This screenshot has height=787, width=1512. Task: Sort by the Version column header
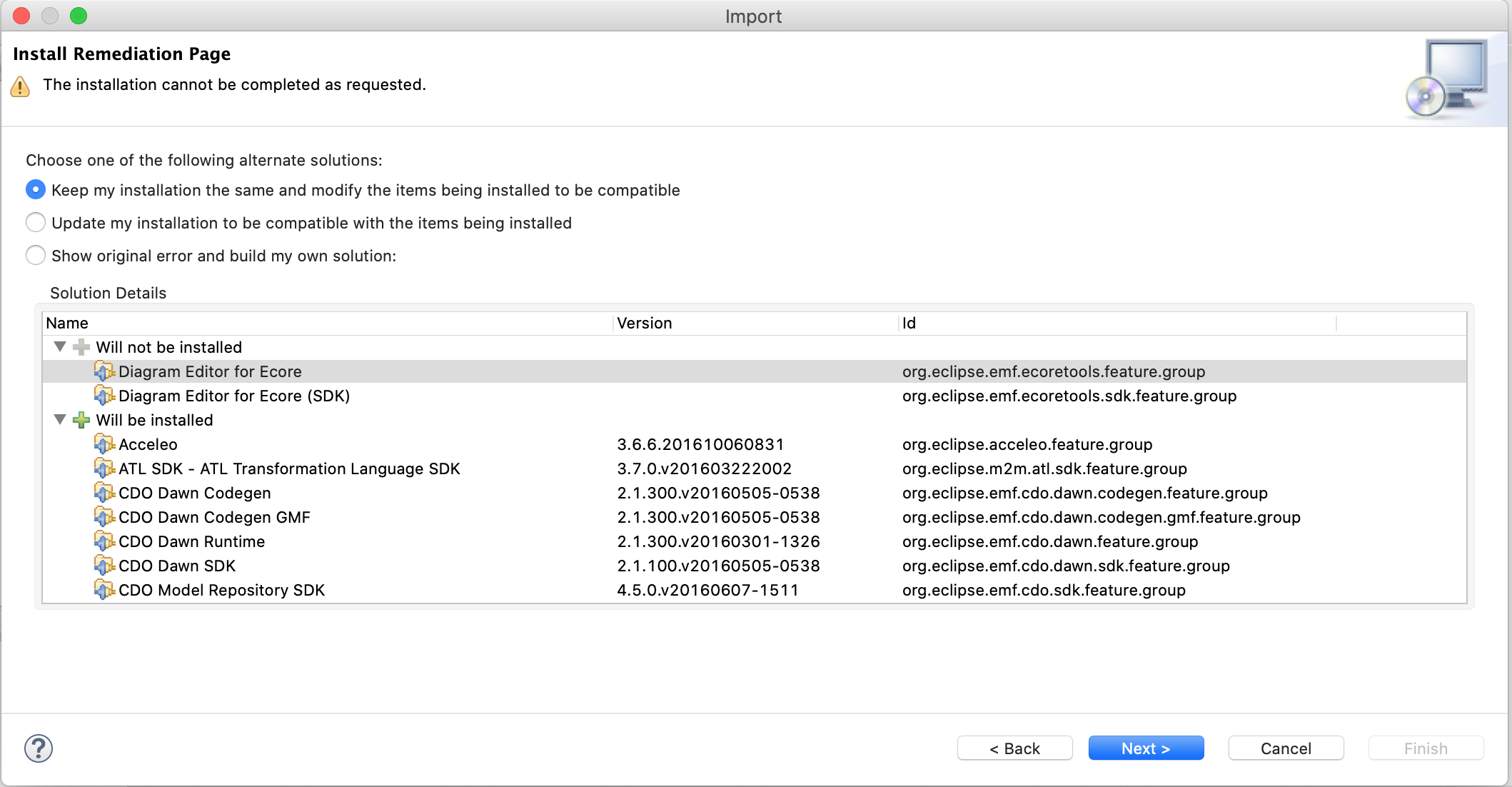(755, 324)
